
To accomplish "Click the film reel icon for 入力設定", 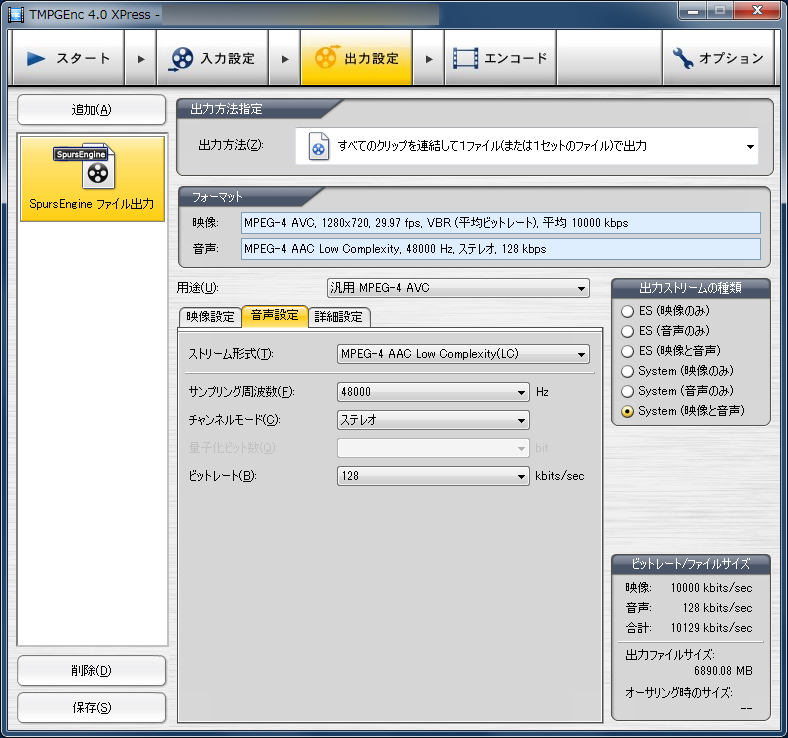I will (x=181, y=59).
